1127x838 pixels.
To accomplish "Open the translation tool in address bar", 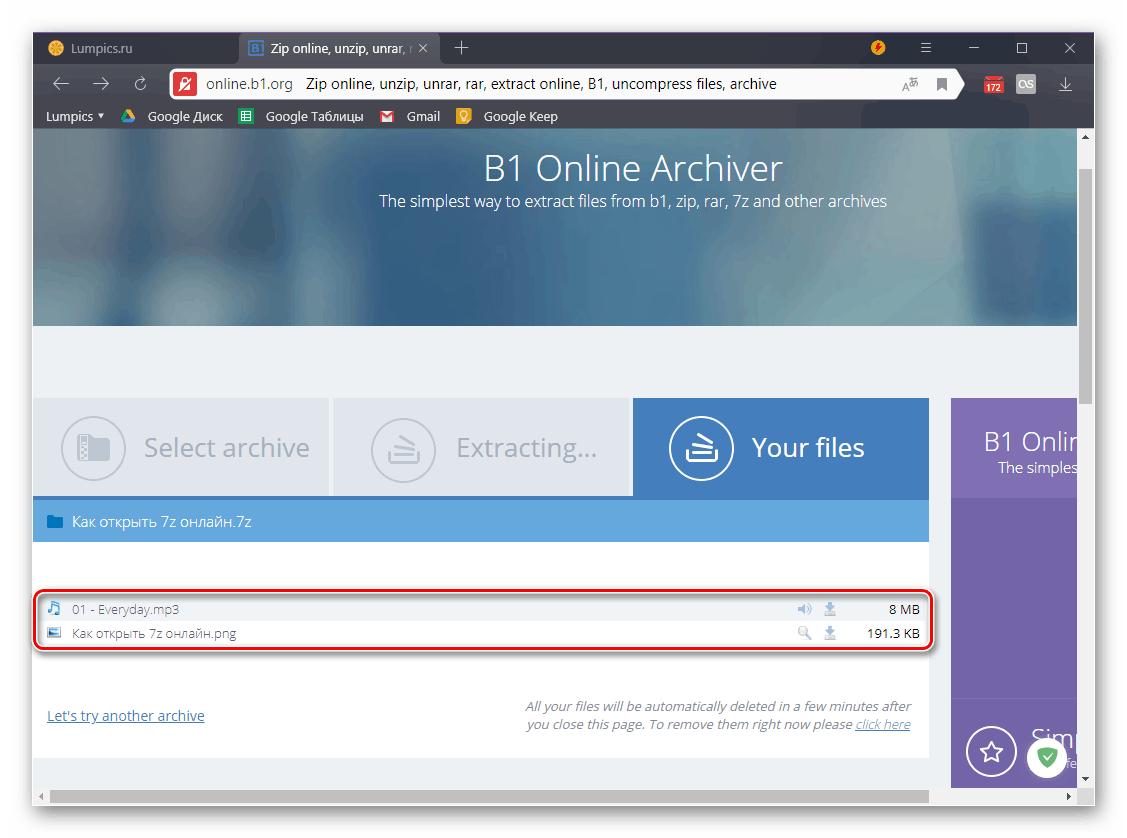I will (909, 83).
